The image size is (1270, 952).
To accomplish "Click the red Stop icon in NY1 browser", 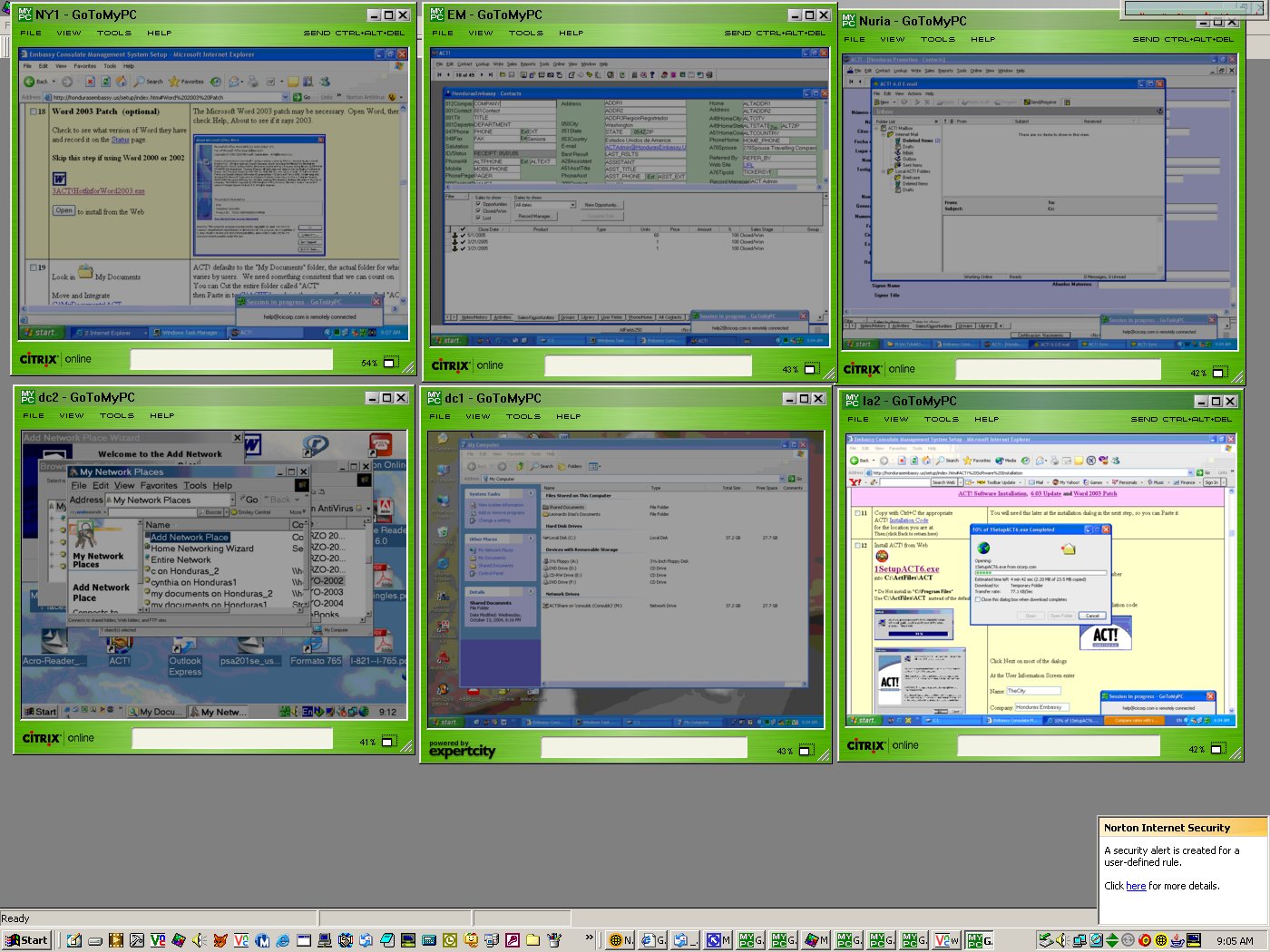I will [88, 82].
